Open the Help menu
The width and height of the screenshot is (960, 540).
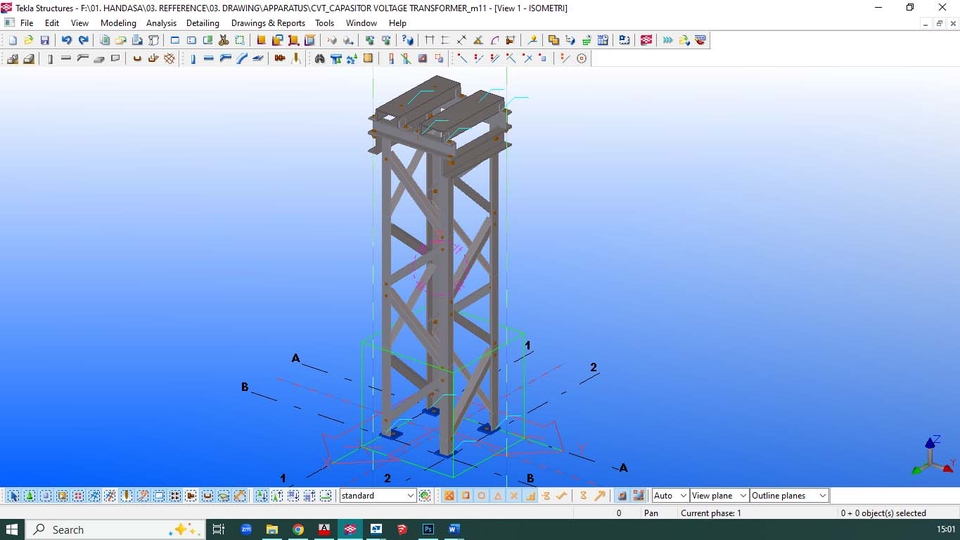[x=397, y=23]
